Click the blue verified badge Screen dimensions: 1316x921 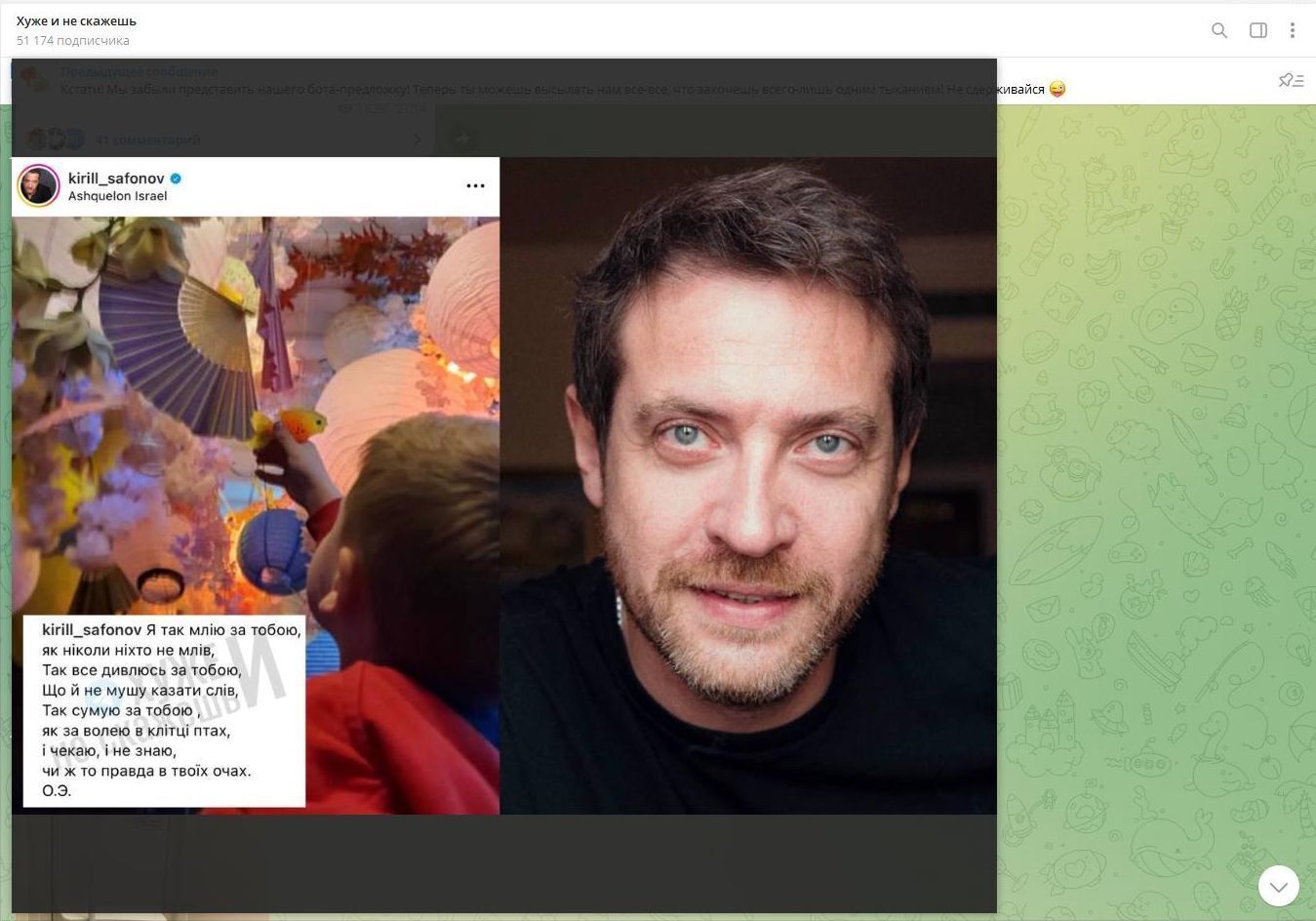(177, 179)
